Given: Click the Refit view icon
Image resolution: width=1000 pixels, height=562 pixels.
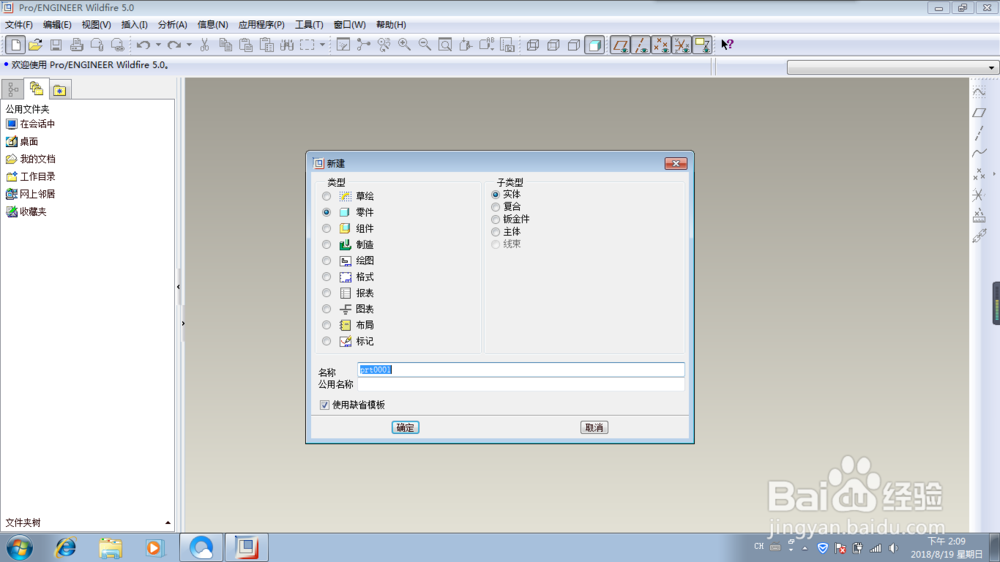Looking at the screenshot, I should (445, 45).
